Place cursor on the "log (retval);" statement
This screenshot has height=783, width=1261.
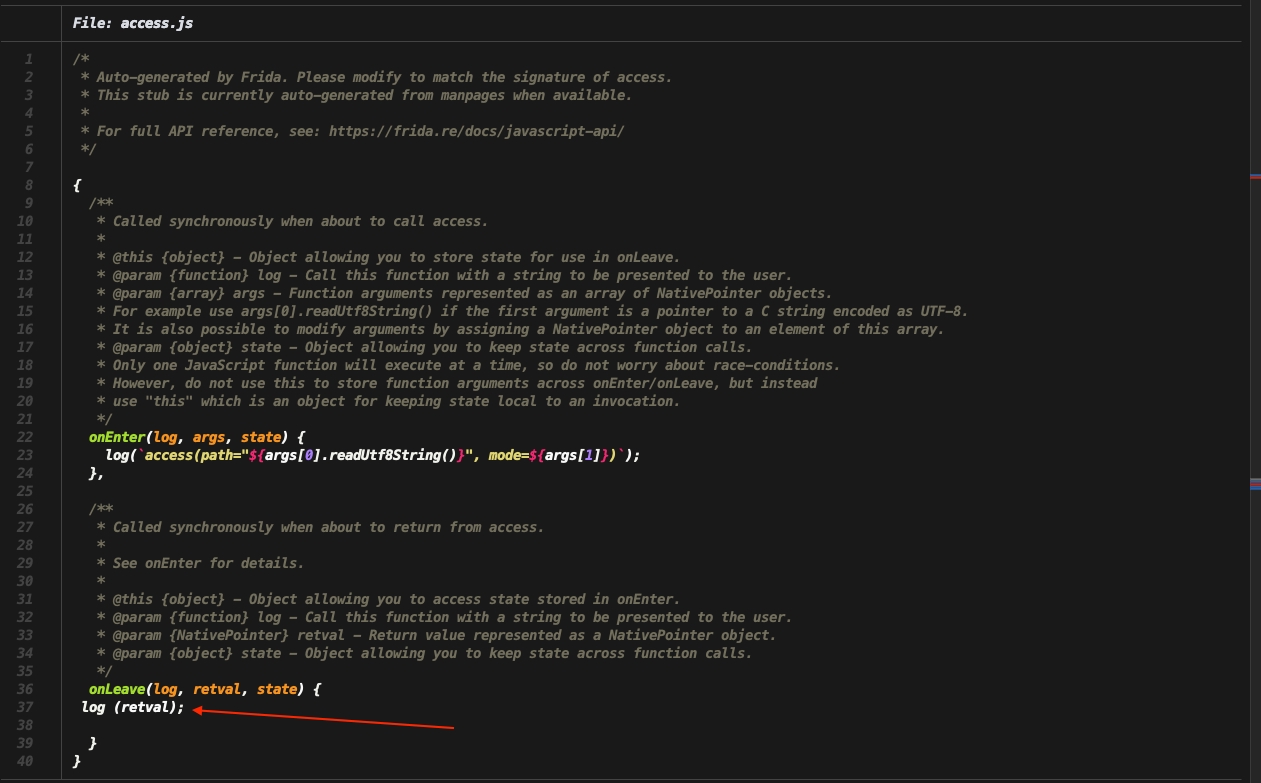click(x=133, y=707)
